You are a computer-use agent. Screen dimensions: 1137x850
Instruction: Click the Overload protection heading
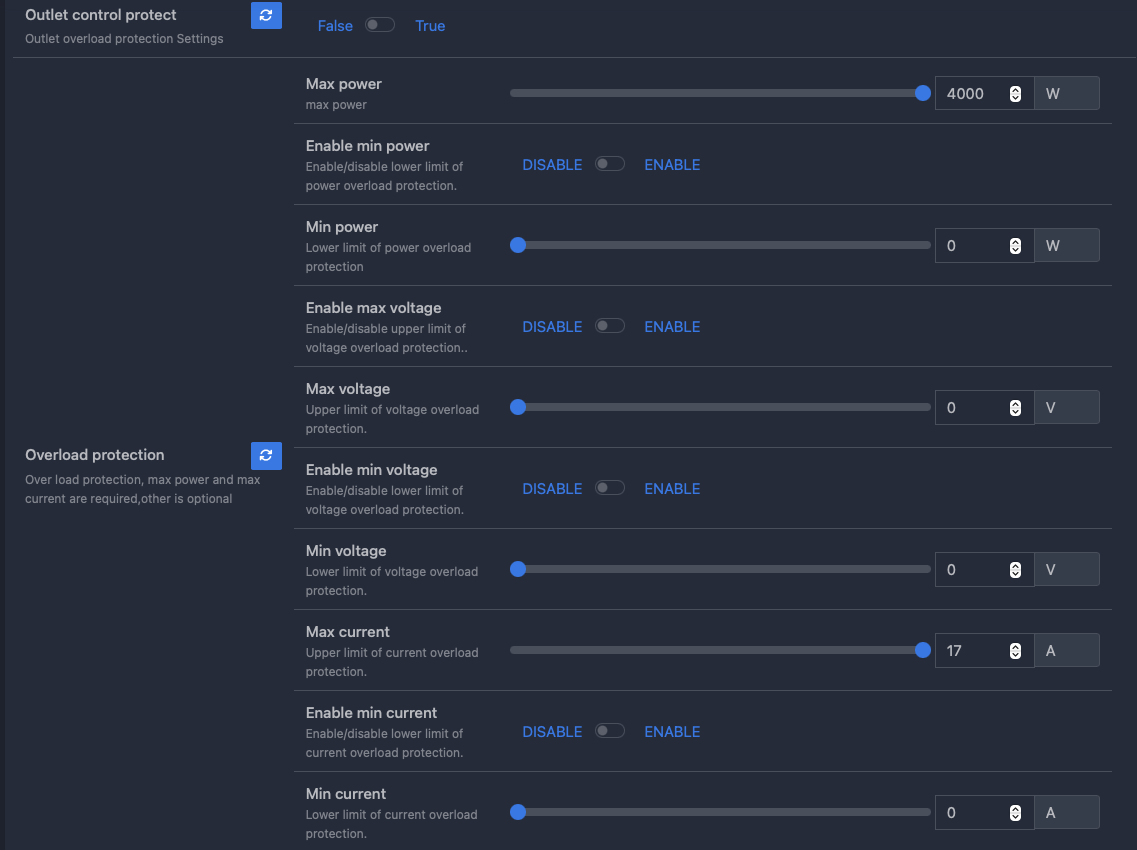[95, 455]
